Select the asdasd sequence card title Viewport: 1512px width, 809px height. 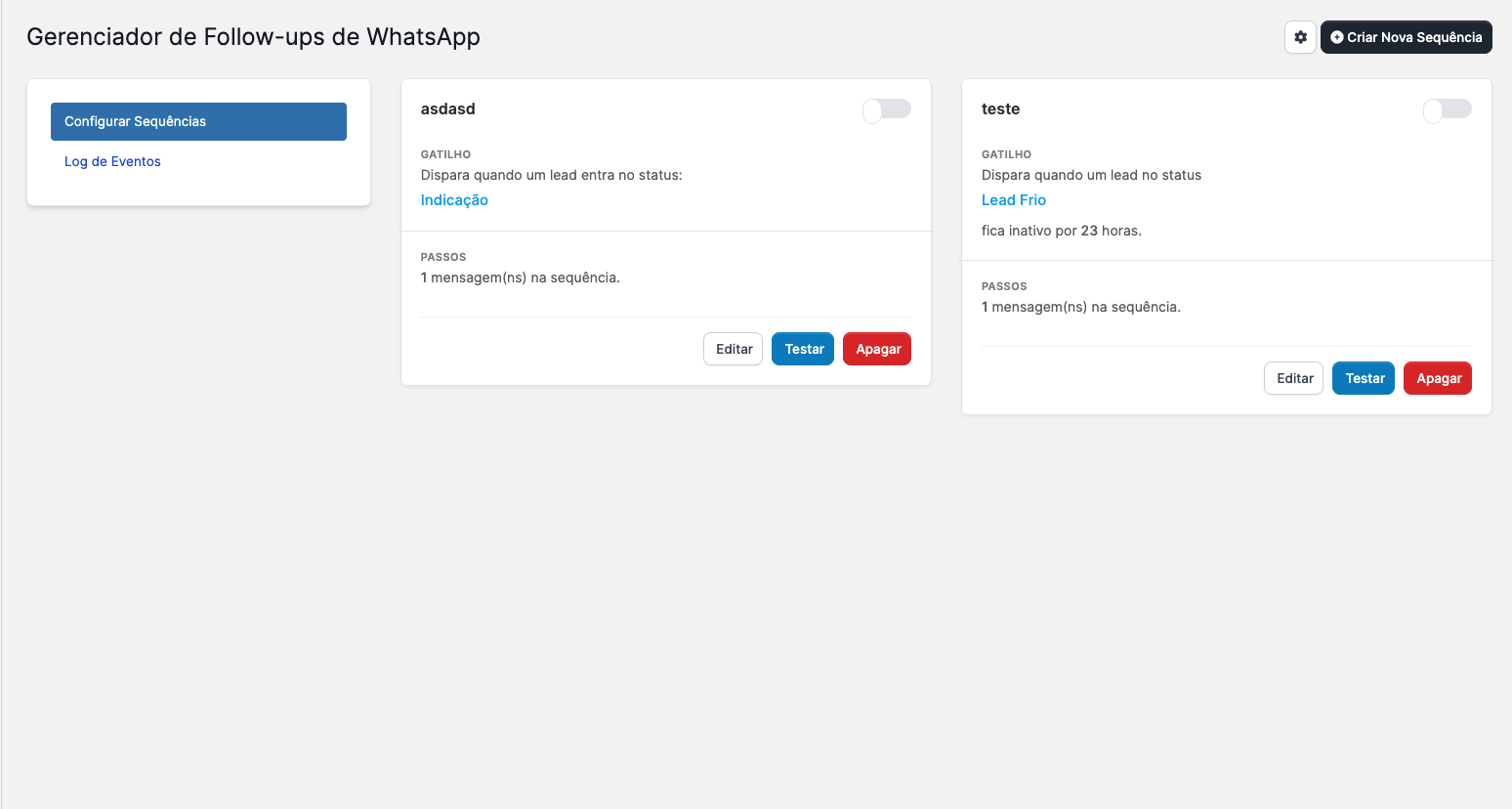coord(447,108)
